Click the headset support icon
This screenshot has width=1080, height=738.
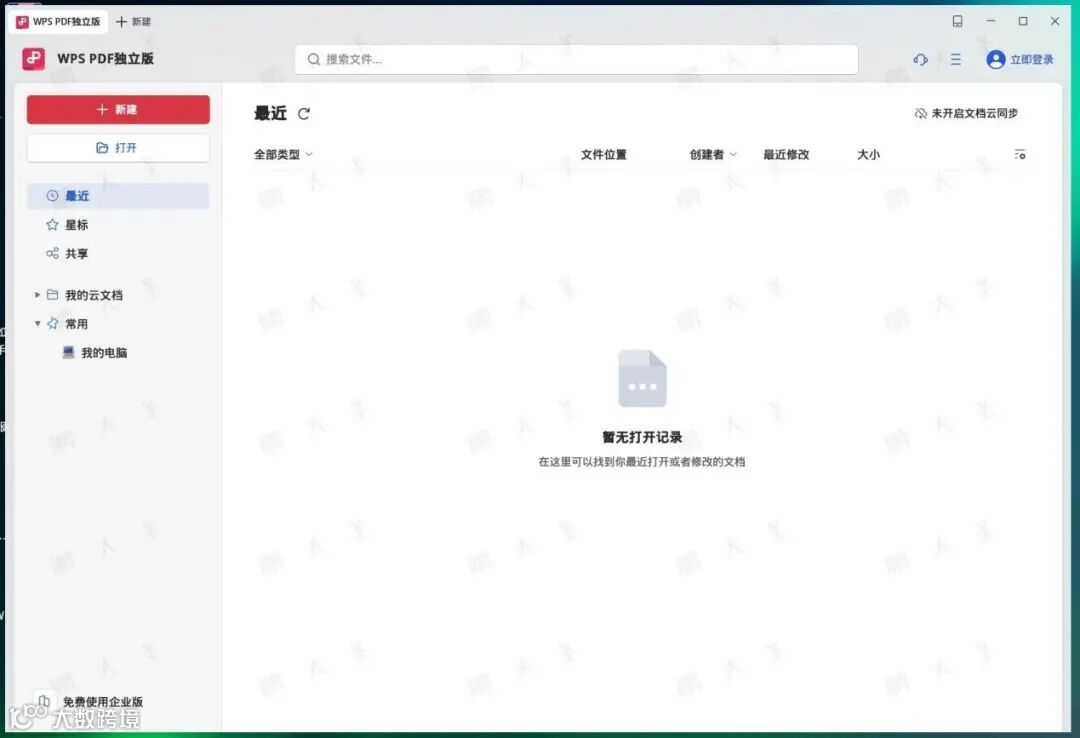point(920,59)
